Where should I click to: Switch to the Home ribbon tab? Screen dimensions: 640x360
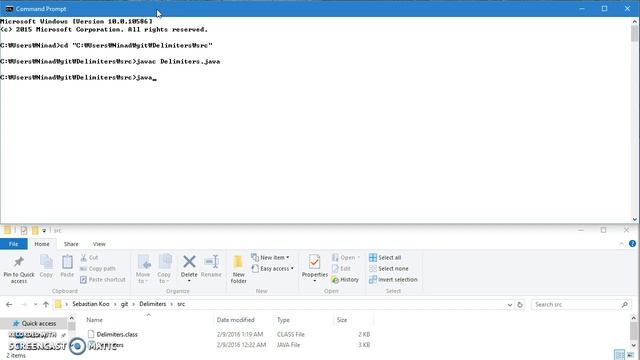(x=42, y=244)
